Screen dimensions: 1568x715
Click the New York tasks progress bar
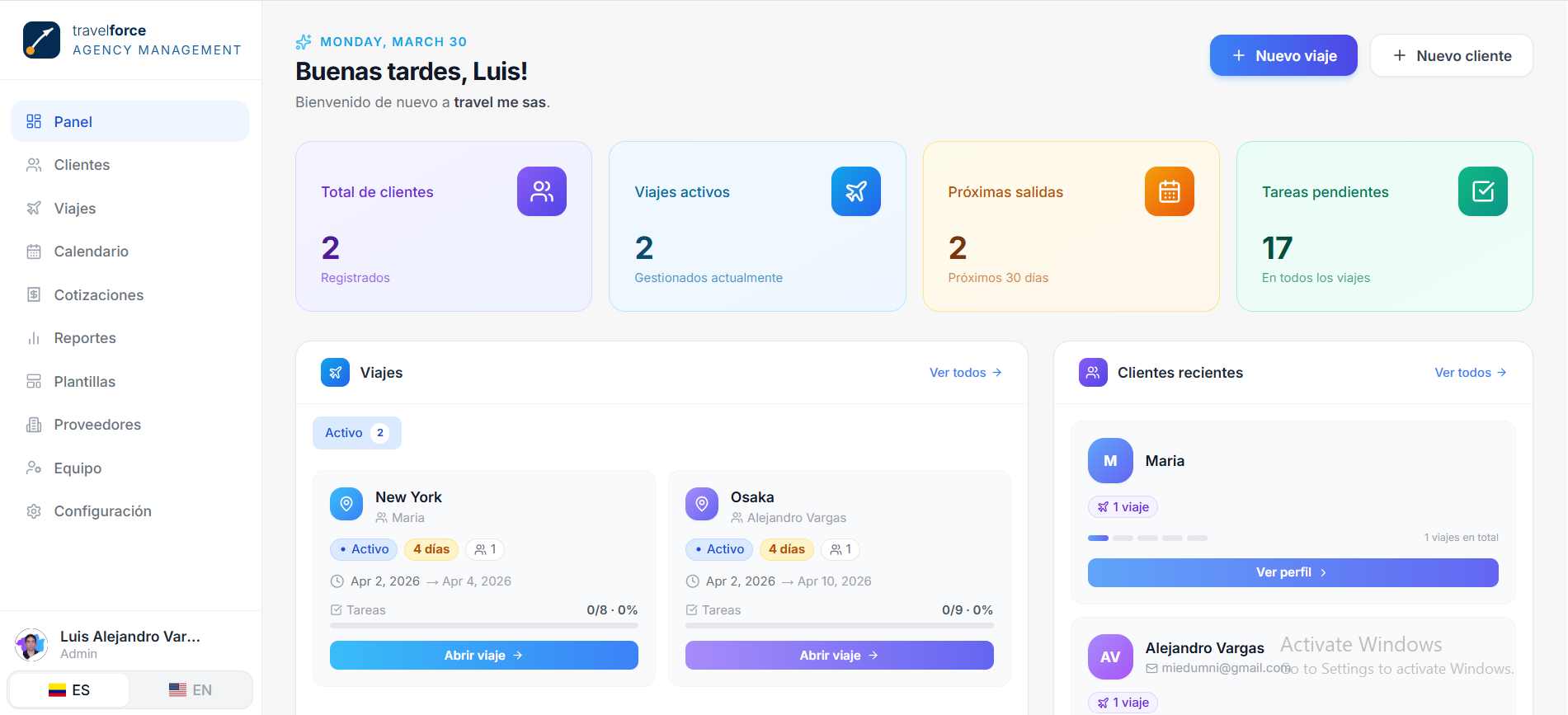[x=483, y=626]
